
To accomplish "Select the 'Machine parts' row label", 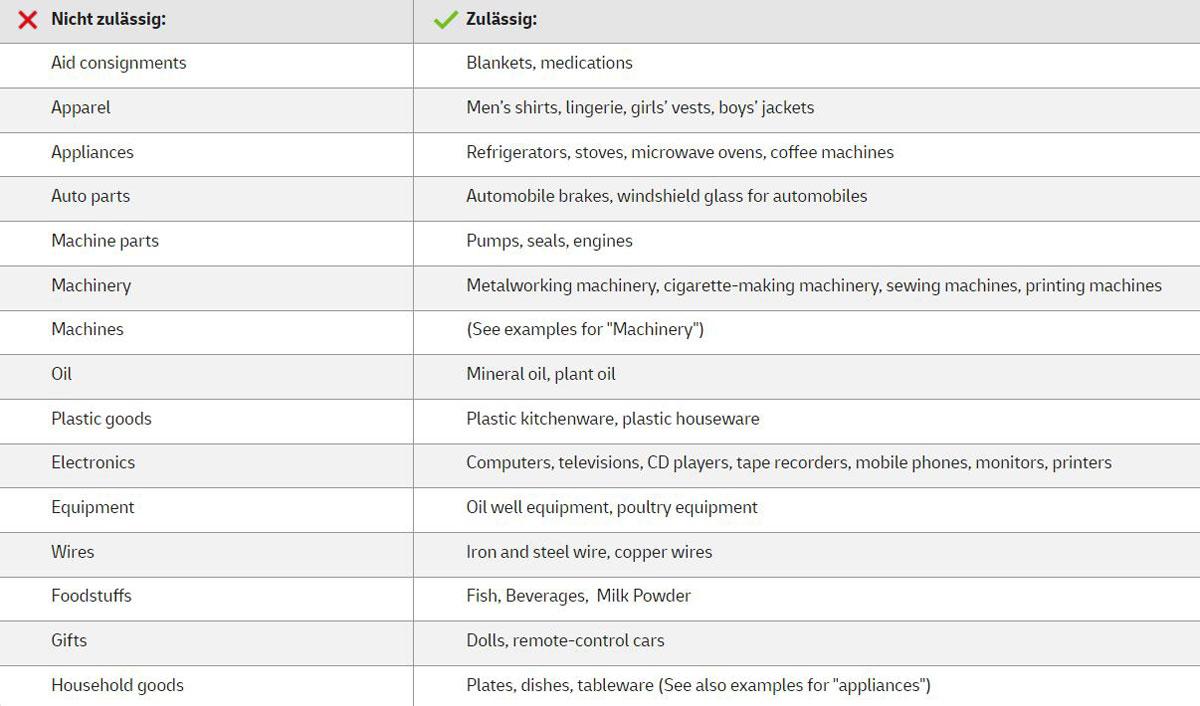I will (x=105, y=241).
